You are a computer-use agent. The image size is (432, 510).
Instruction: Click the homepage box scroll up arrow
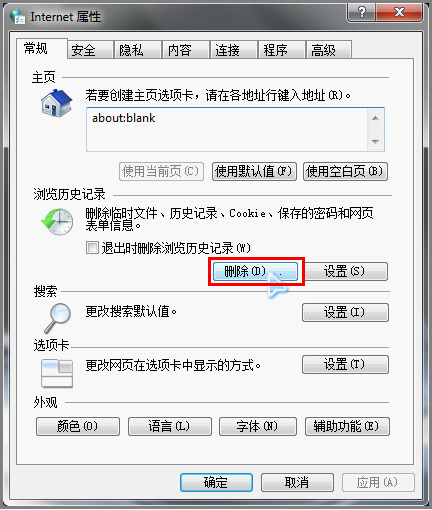point(375,118)
